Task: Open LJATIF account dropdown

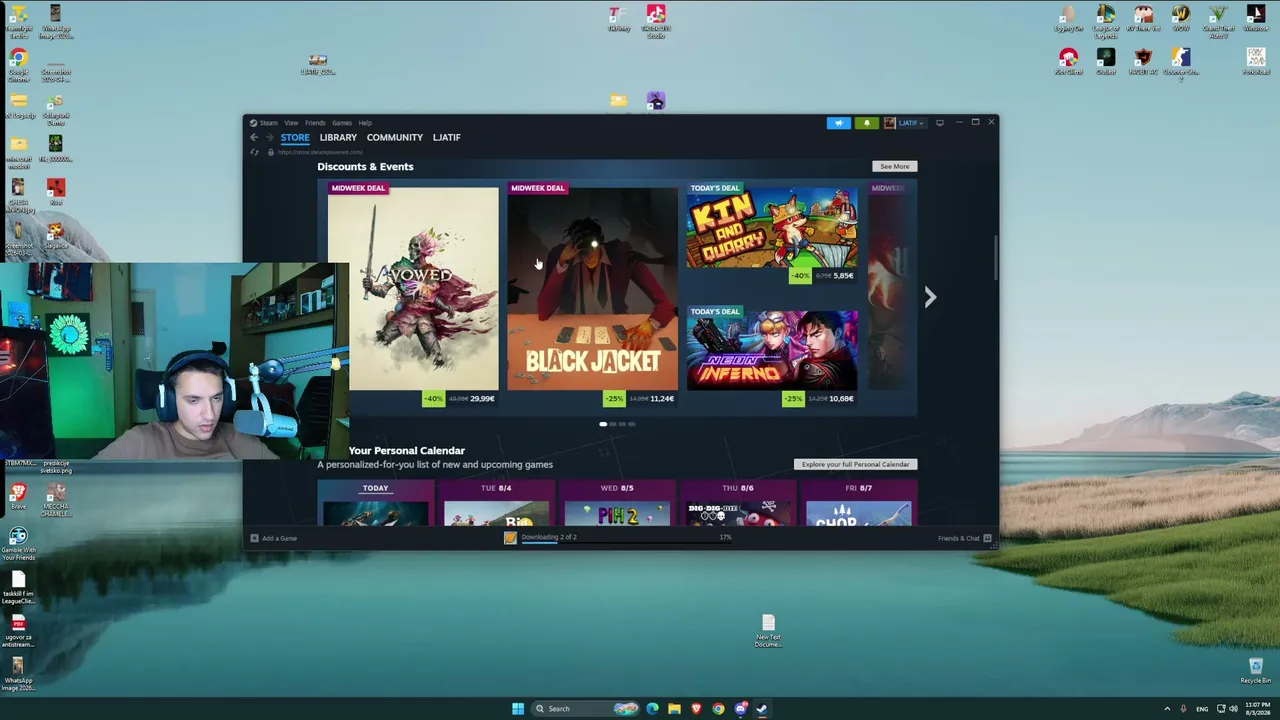Action: coord(904,123)
